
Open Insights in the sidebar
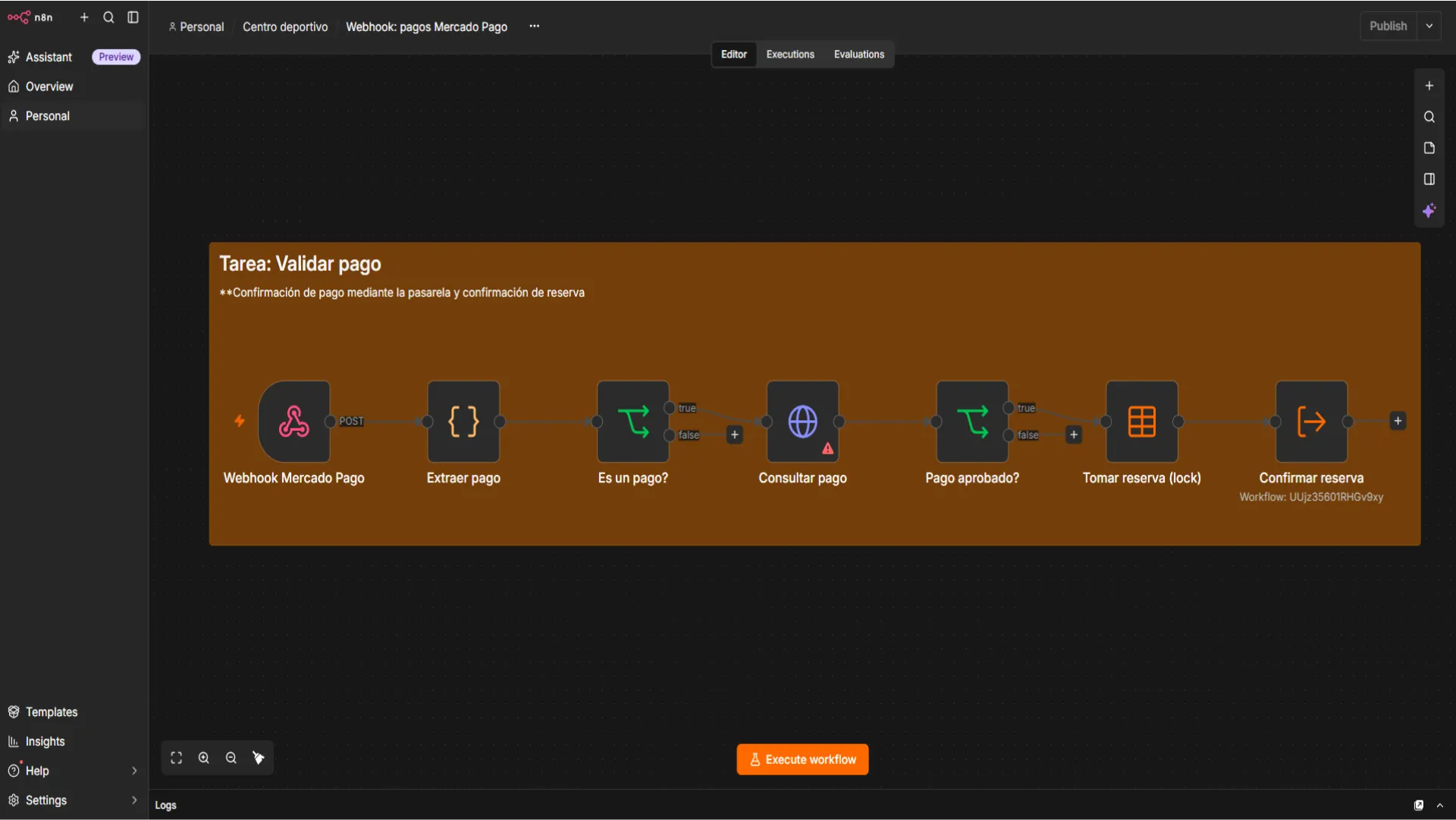coord(73,741)
